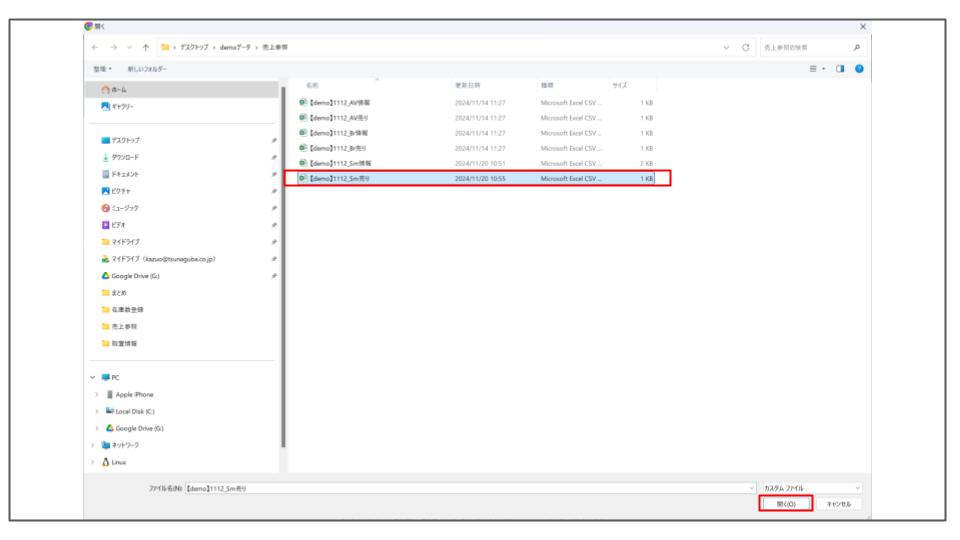Click 新しいフォルダー in the toolbar

[143, 70]
